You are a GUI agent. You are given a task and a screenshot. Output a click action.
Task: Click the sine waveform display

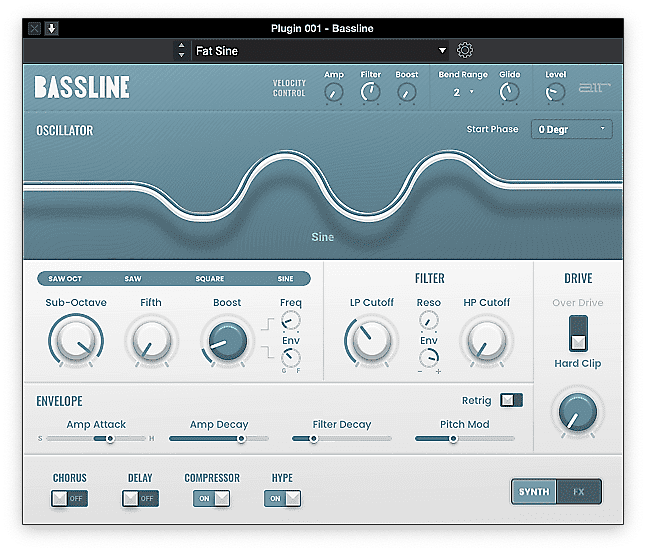click(323, 185)
